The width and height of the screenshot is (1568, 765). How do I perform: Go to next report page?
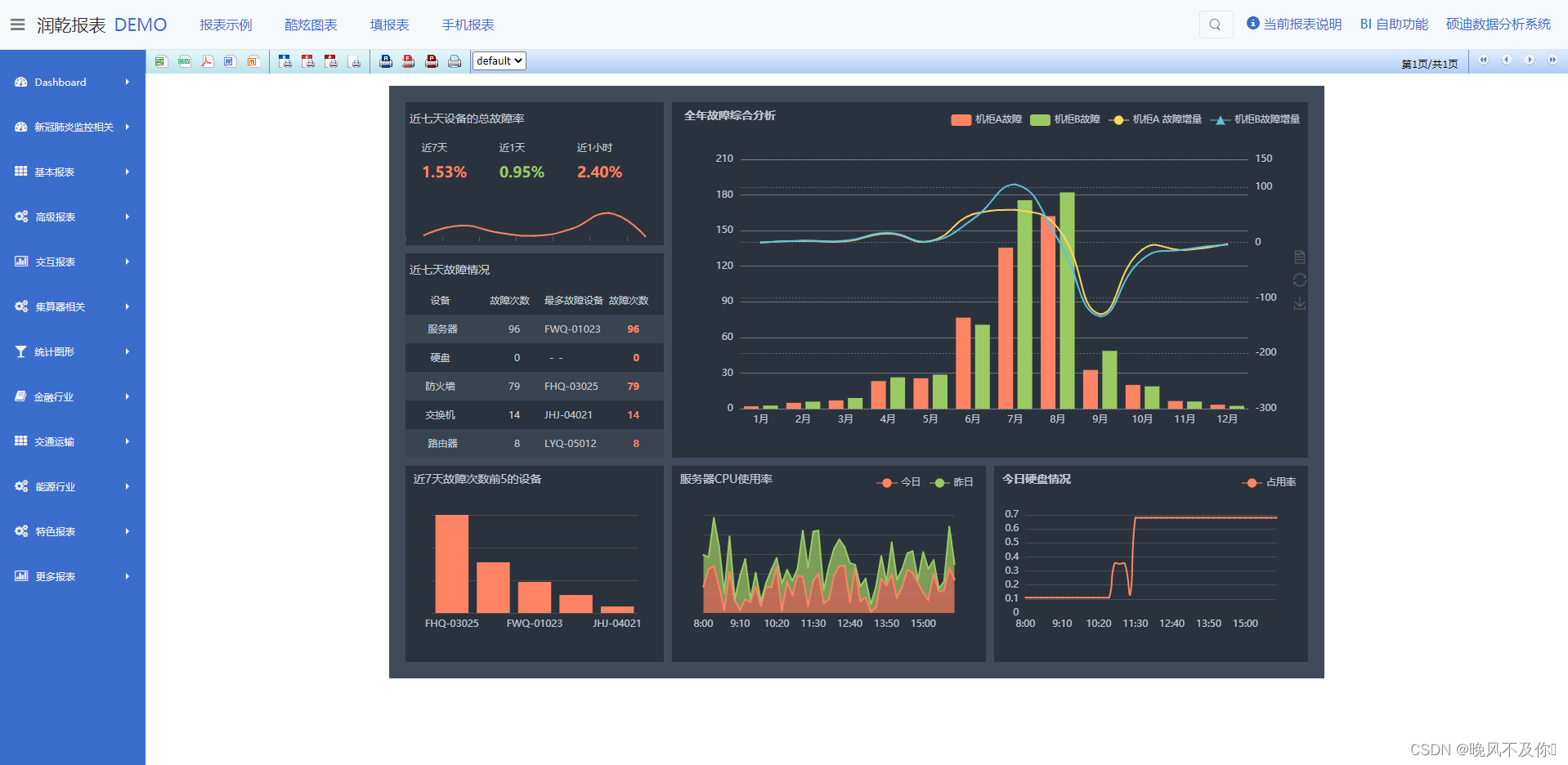point(1529,60)
